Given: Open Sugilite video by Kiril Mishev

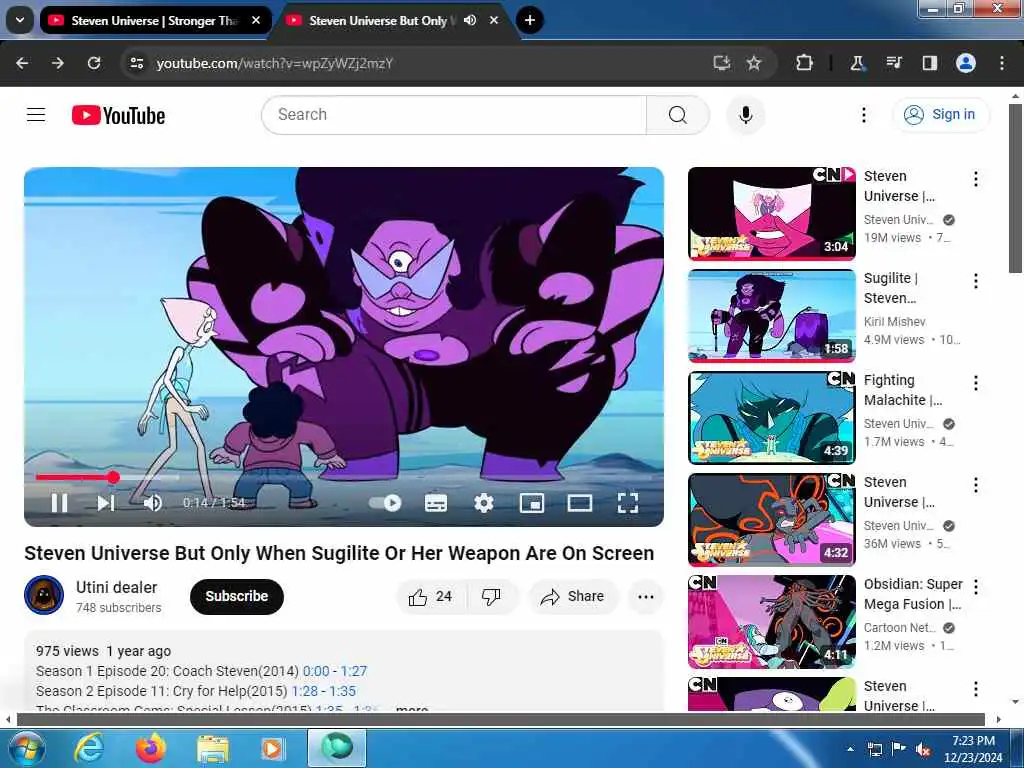Looking at the screenshot, I should (772, 315).
